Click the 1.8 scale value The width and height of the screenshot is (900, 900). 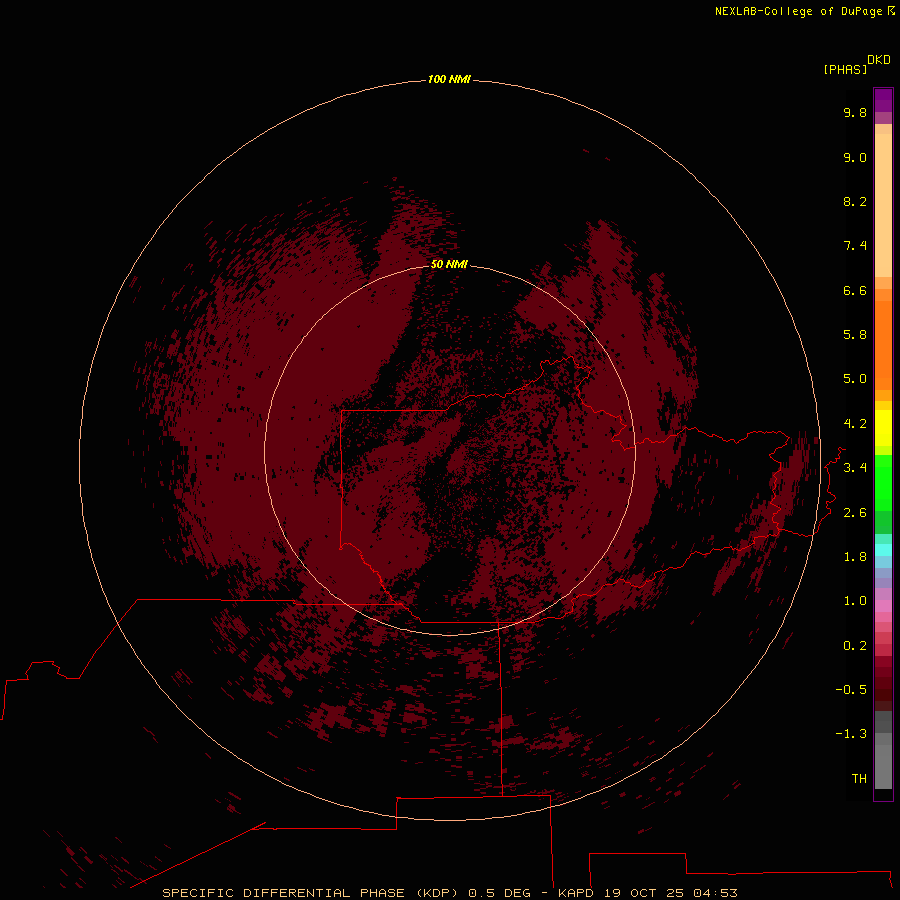(855, 557)
